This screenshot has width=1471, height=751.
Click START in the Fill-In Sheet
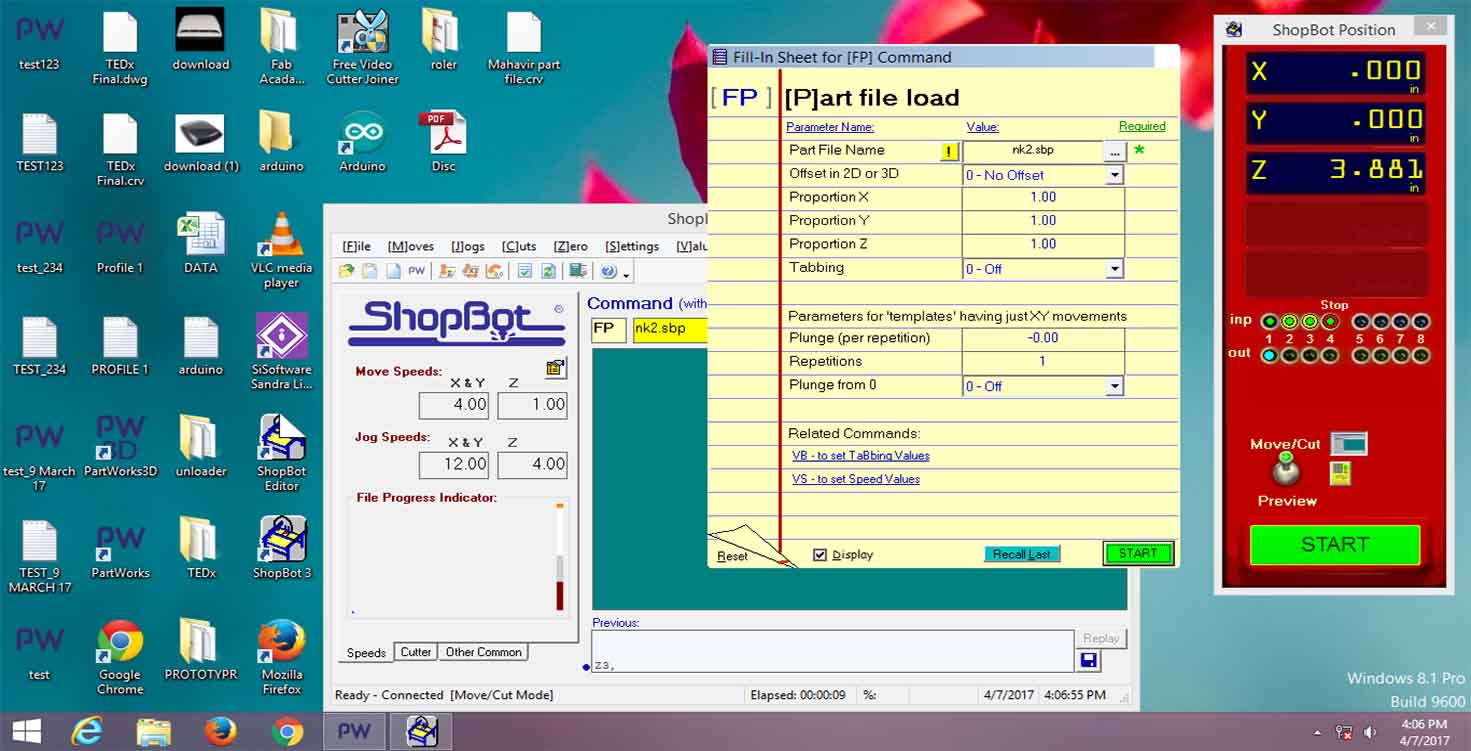point(1138,553)
